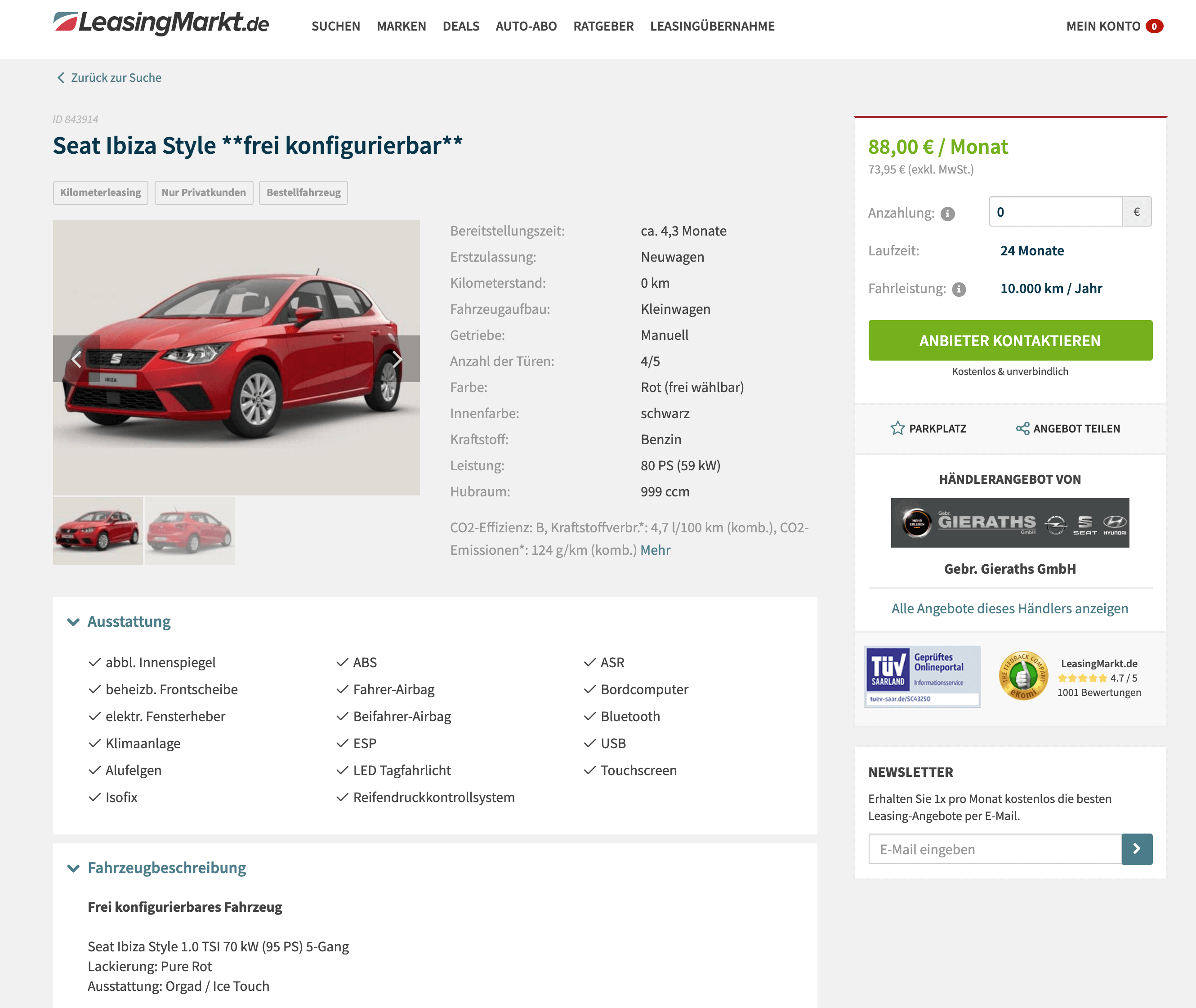Collapse the Ausstattung section
1196x1008 pixels.
pyautogui.click(x=73, y=622)
